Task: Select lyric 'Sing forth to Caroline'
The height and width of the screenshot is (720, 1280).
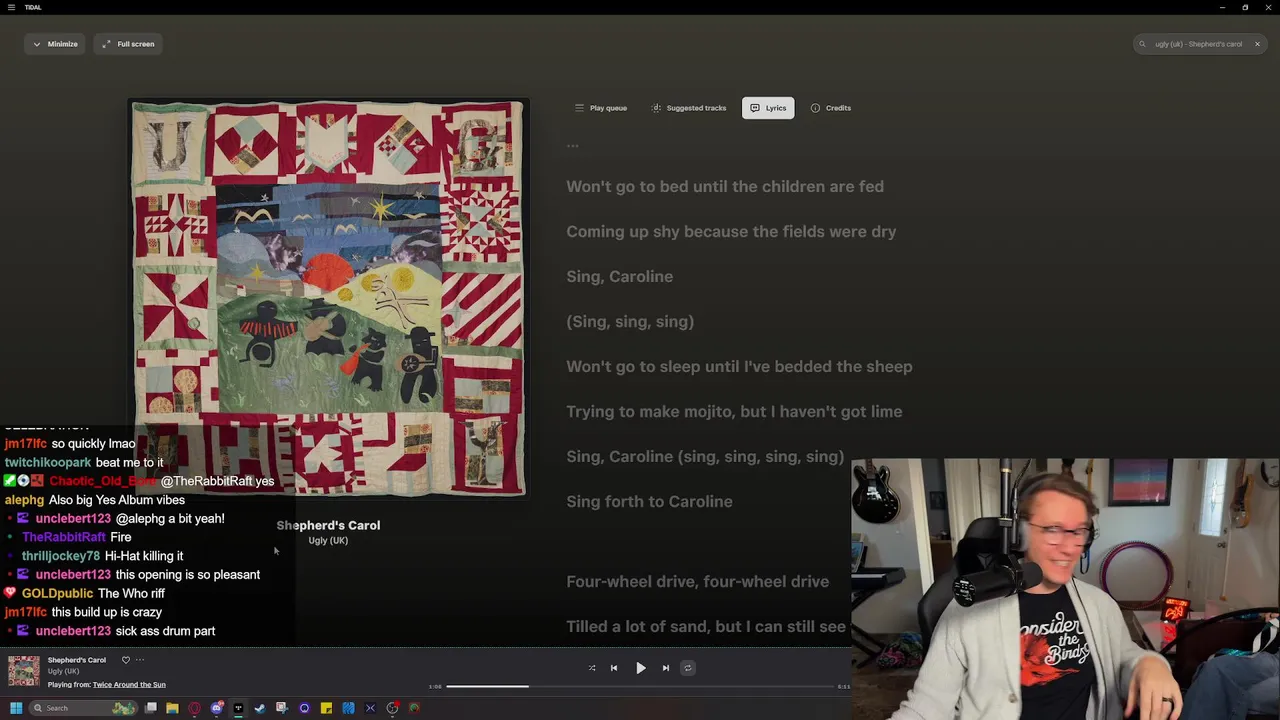Action: point(649,501)
